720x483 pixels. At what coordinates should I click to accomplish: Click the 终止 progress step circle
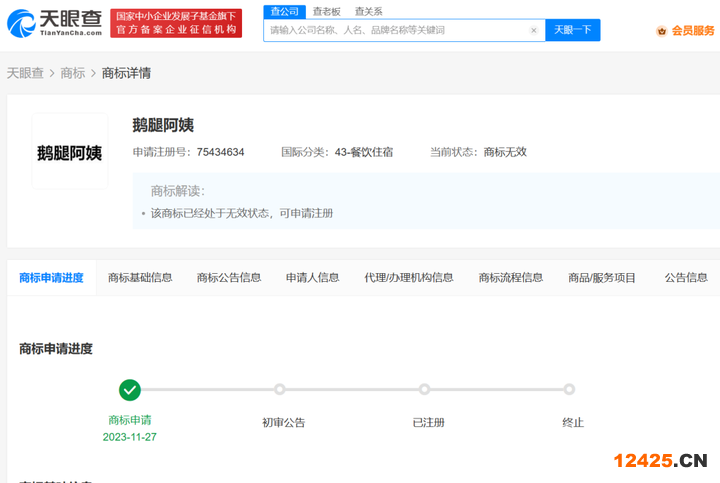(569, 390)
